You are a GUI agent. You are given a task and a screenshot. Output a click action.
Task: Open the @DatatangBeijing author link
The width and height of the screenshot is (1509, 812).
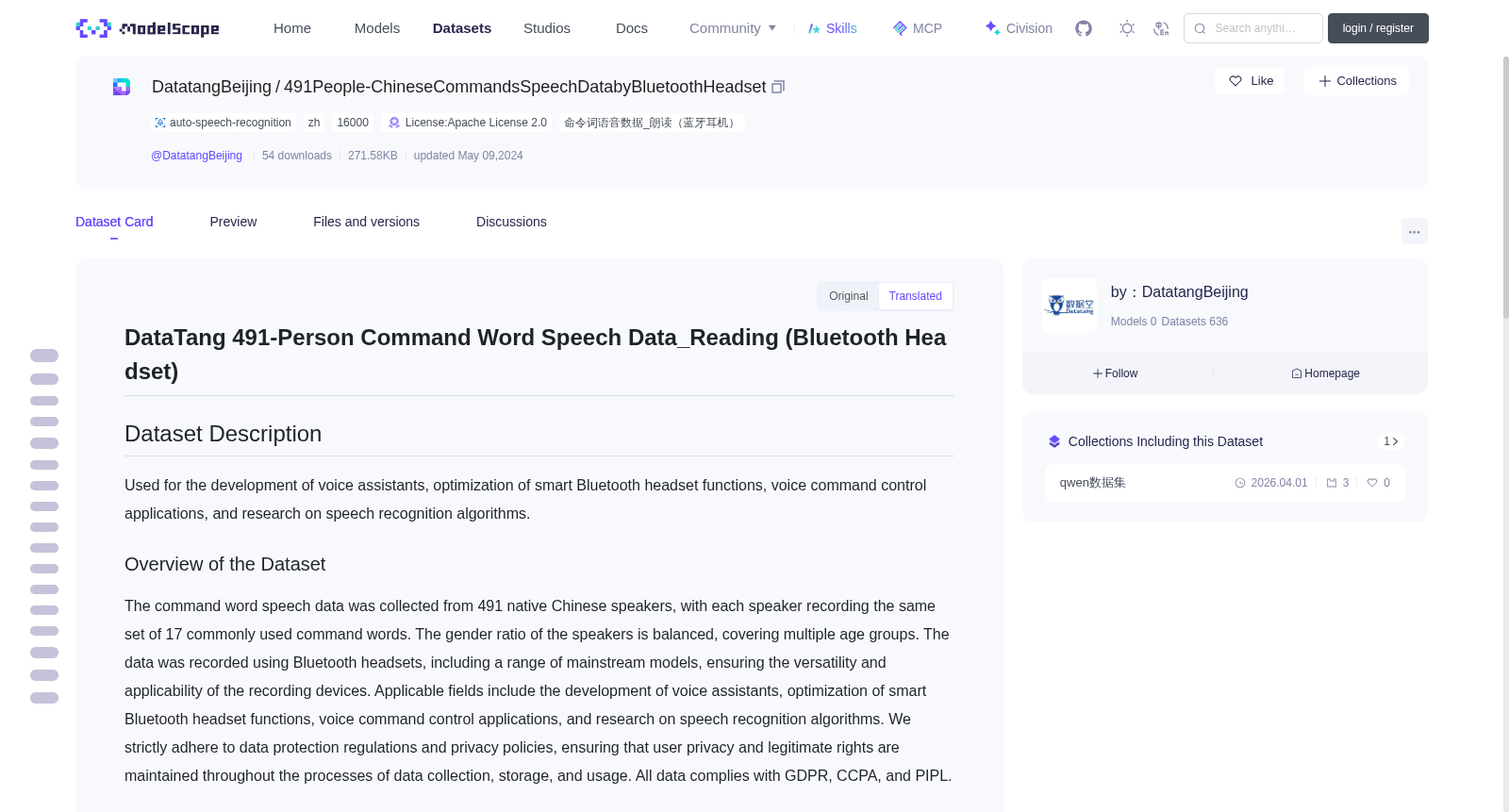pos(196,156)
